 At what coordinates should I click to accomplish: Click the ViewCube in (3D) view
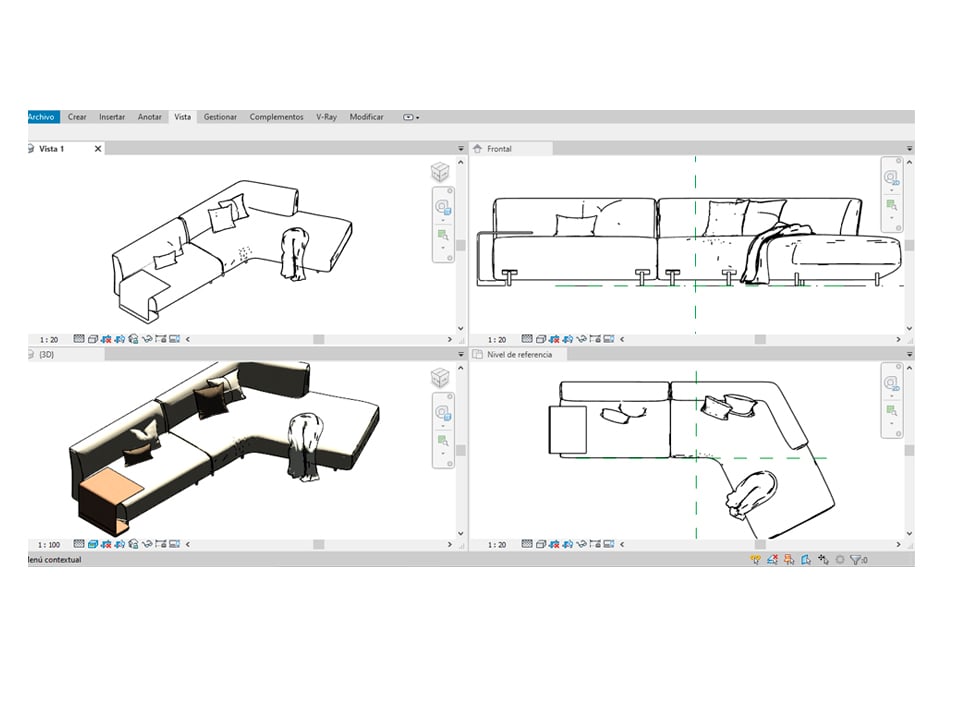(440, 378)
